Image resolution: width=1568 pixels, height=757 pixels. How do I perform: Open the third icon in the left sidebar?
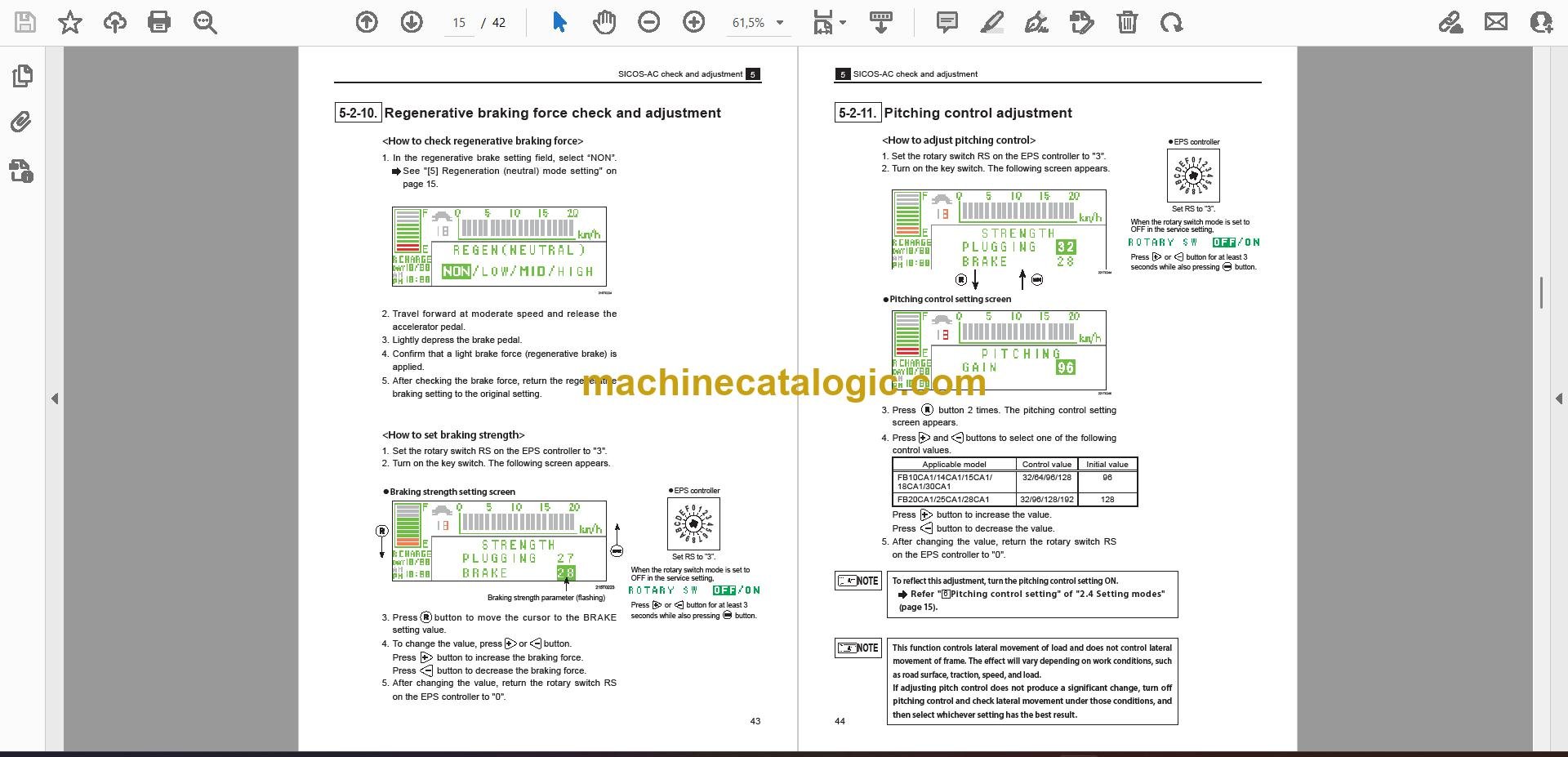point(22,171)
